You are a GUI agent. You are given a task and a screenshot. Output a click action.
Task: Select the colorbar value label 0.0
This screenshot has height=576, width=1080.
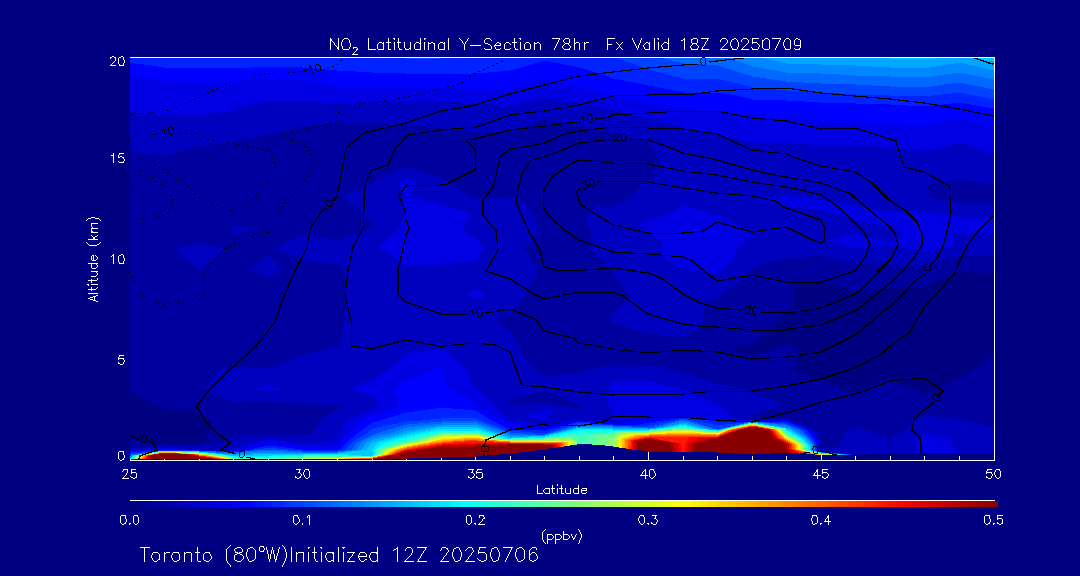[x=130, y=521]
